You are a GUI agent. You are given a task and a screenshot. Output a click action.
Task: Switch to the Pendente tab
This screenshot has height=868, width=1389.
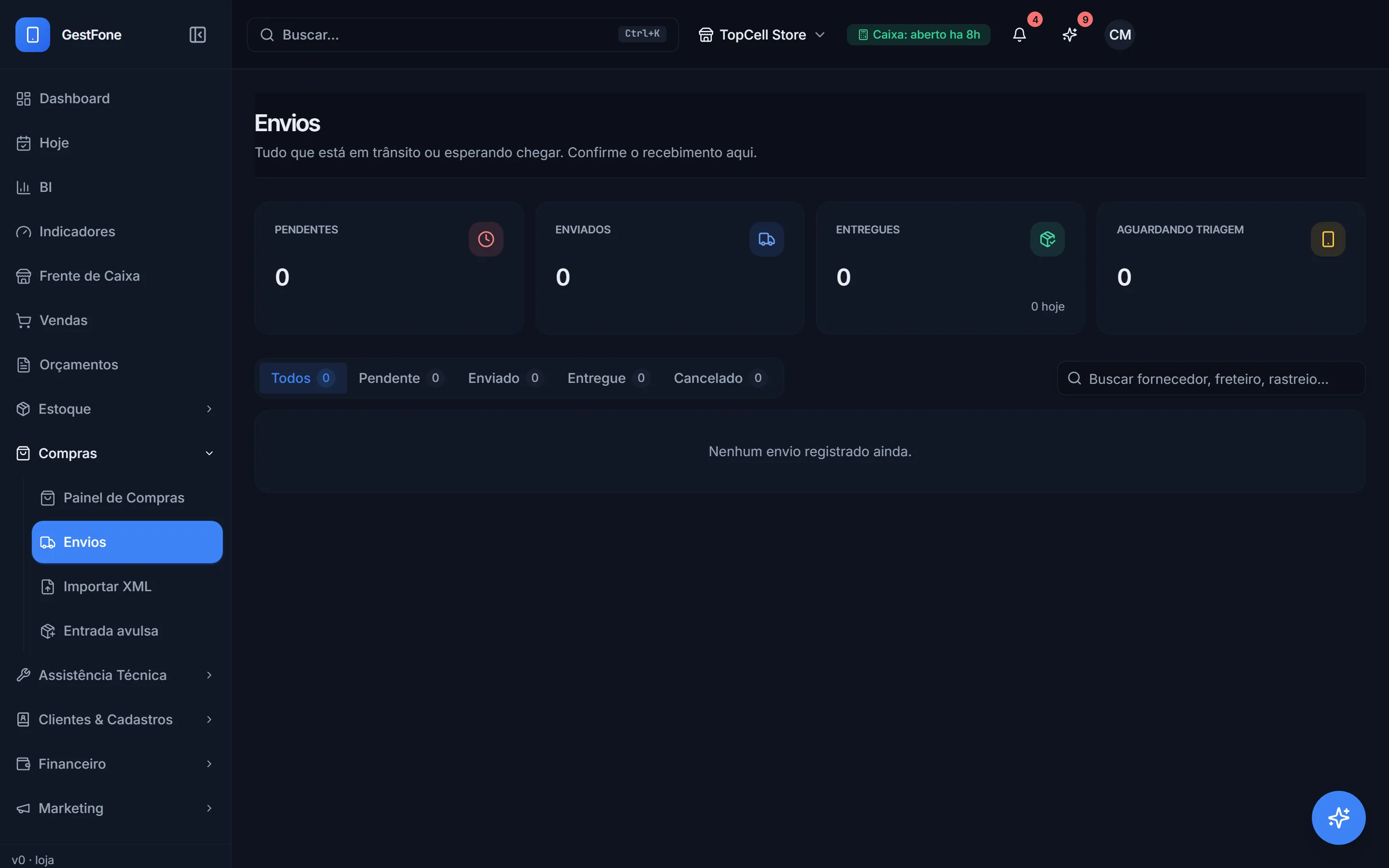401,378
